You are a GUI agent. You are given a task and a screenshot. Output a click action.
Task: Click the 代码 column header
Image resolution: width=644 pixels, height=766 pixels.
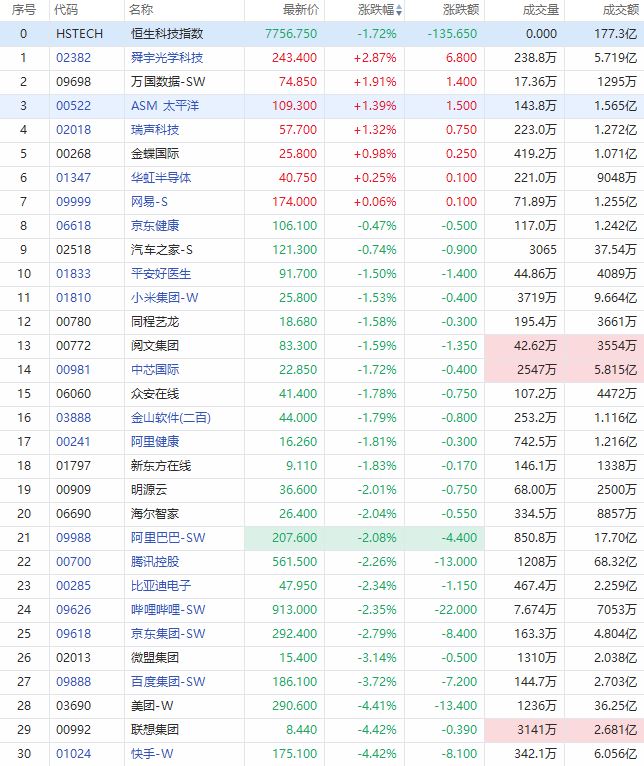pos(66,10)
